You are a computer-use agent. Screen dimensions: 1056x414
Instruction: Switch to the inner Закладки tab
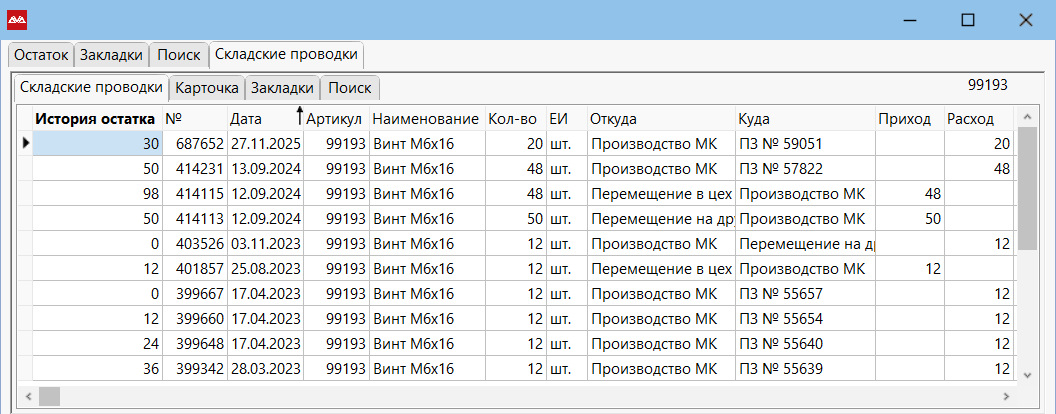click(282, 88)
